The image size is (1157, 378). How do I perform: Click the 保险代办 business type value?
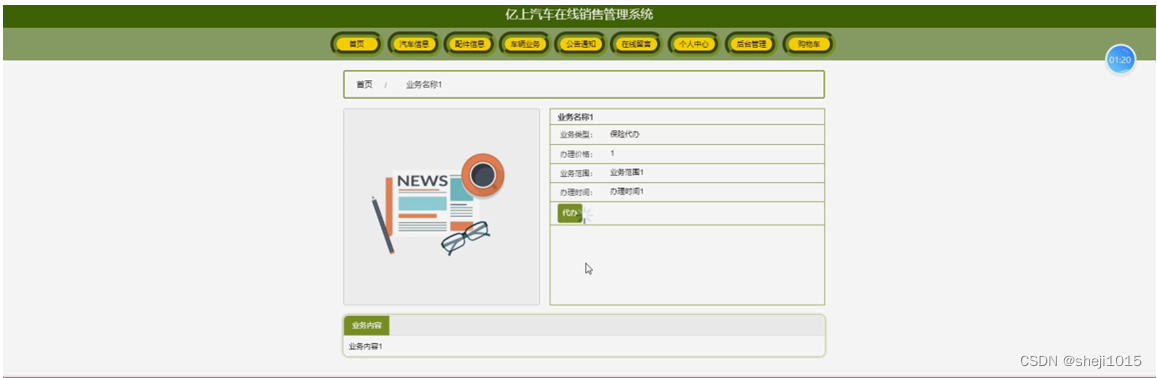625,134
